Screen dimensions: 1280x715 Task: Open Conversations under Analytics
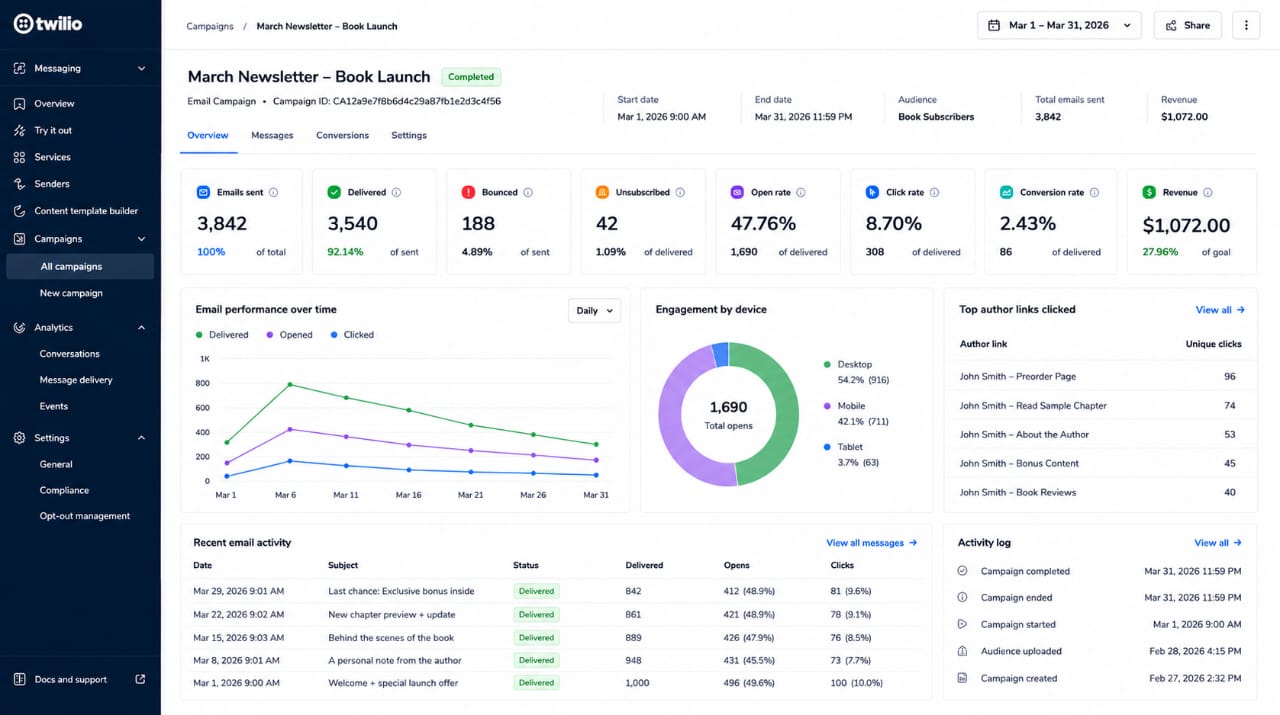point(70,354)
